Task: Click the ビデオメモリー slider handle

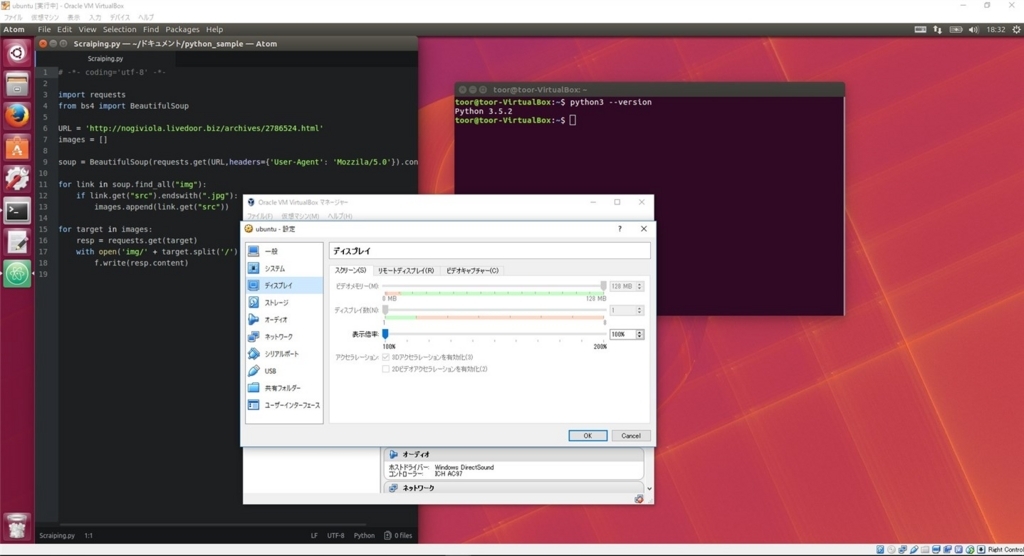Action: (x=603, y=286)
